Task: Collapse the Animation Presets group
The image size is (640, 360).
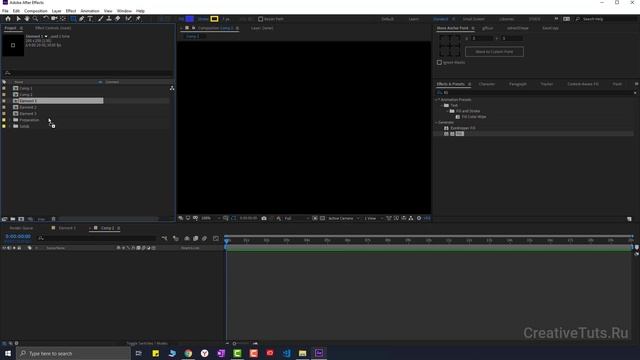Action: (436, 100)
